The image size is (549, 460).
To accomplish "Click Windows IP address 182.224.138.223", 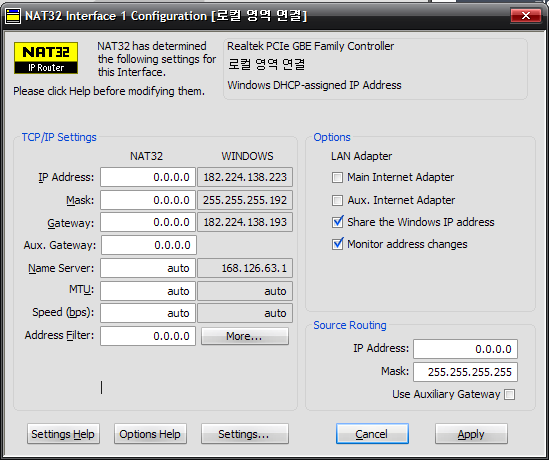I will coord(245,177).
